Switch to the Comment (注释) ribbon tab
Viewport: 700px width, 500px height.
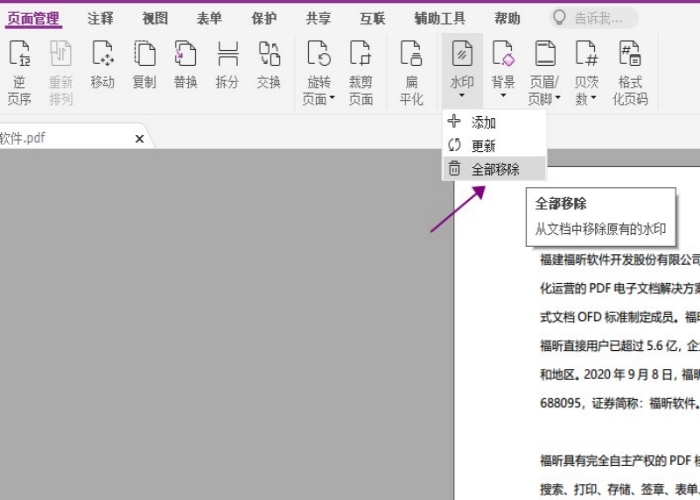pos(100,18)
